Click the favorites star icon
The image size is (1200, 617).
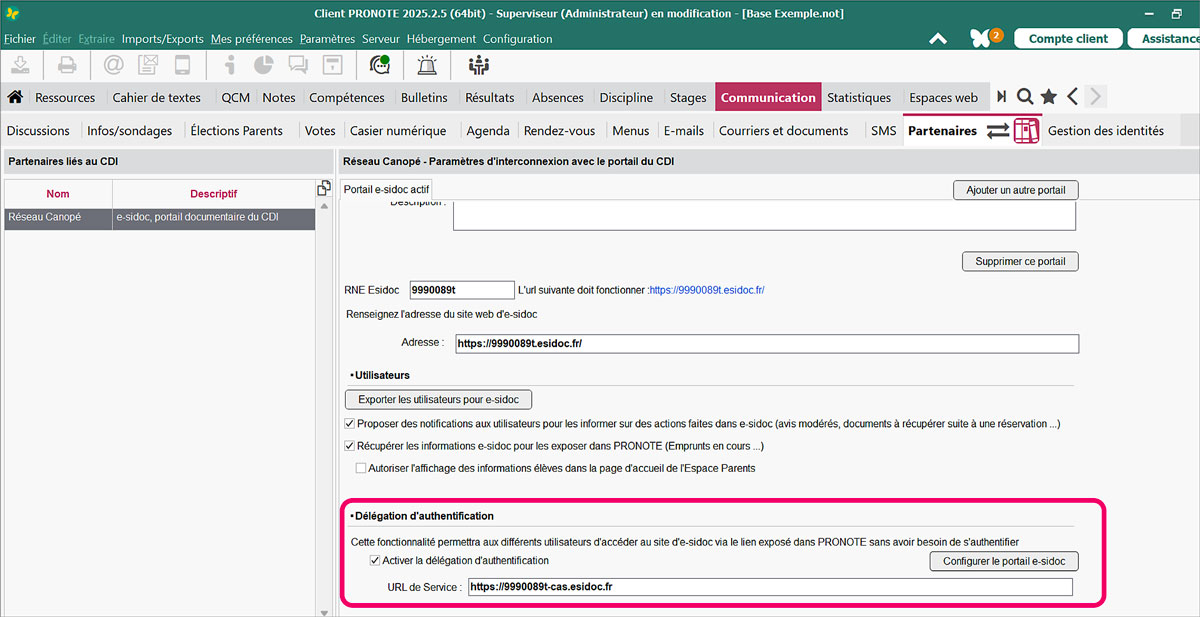[x=1049, y=97]
